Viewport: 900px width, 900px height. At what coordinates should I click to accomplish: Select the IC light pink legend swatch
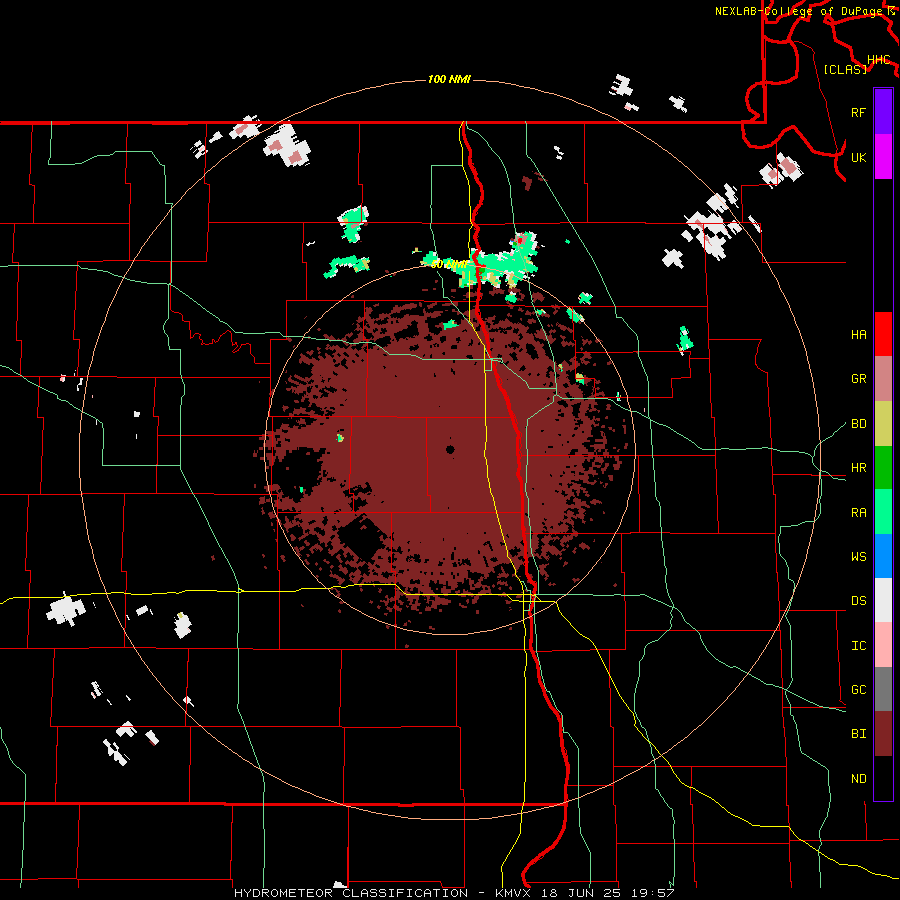883,645
